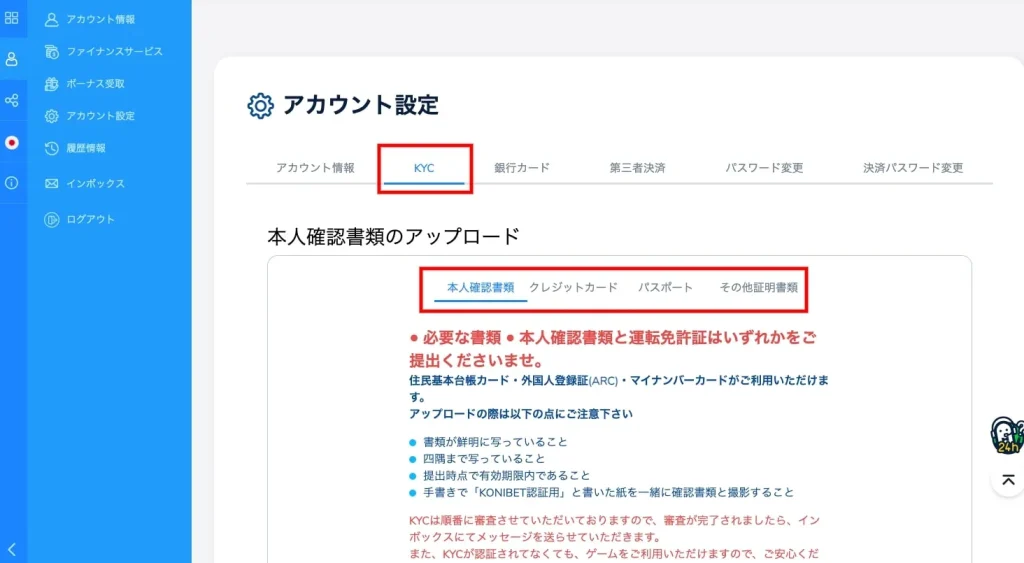Click the line starting 住民基本台帳カード
The image size is (1024, 563).
click(x=619, y=389)
